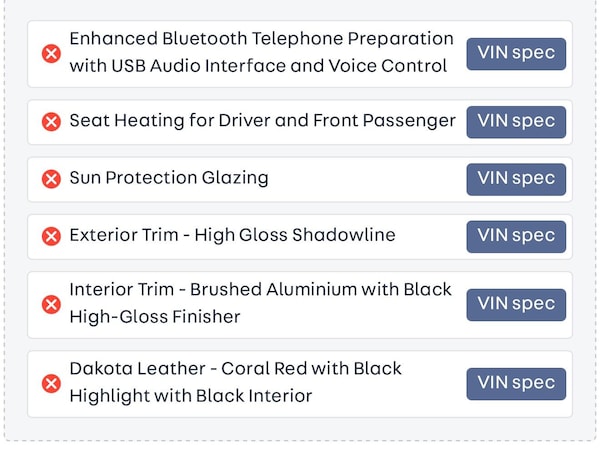Click the Sun Protection Glazing label
This screenshot has height=455, width=600.
click(169, 178)
